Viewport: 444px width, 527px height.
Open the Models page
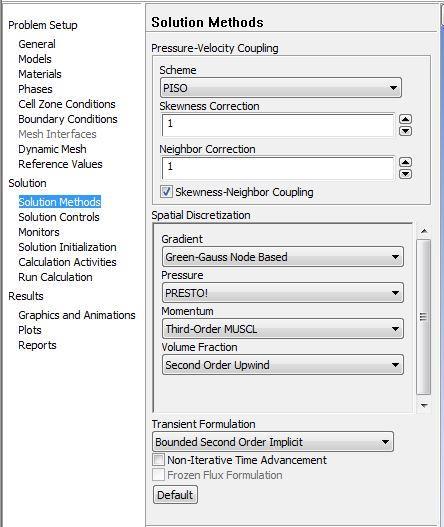coord(35,59)
